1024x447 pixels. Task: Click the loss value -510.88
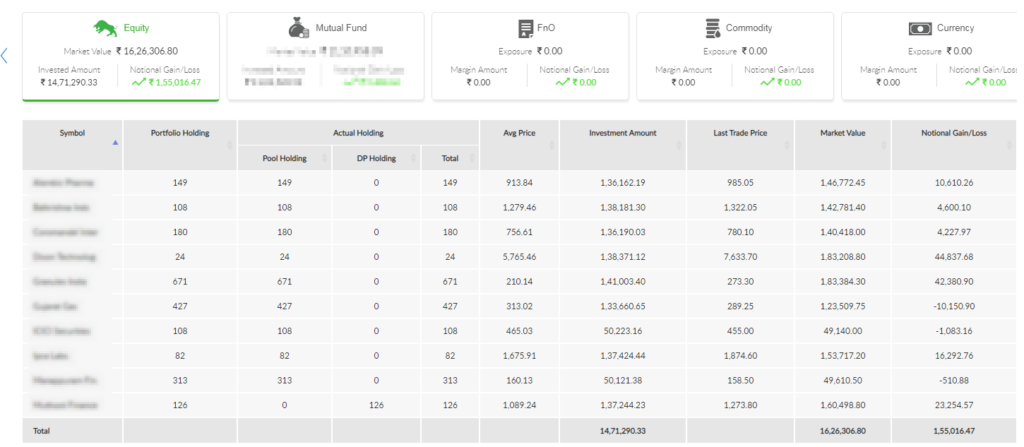[x=954, y=381]
